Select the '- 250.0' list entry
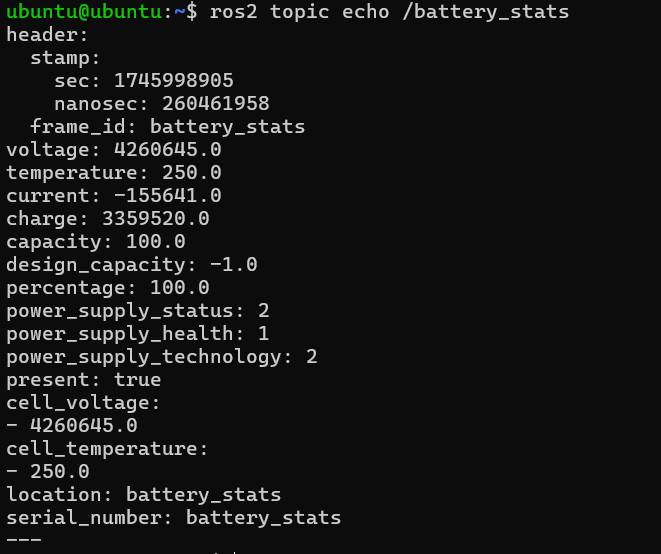Image resolution: width=661 pixels, height=554 pixels. [48, 472]
